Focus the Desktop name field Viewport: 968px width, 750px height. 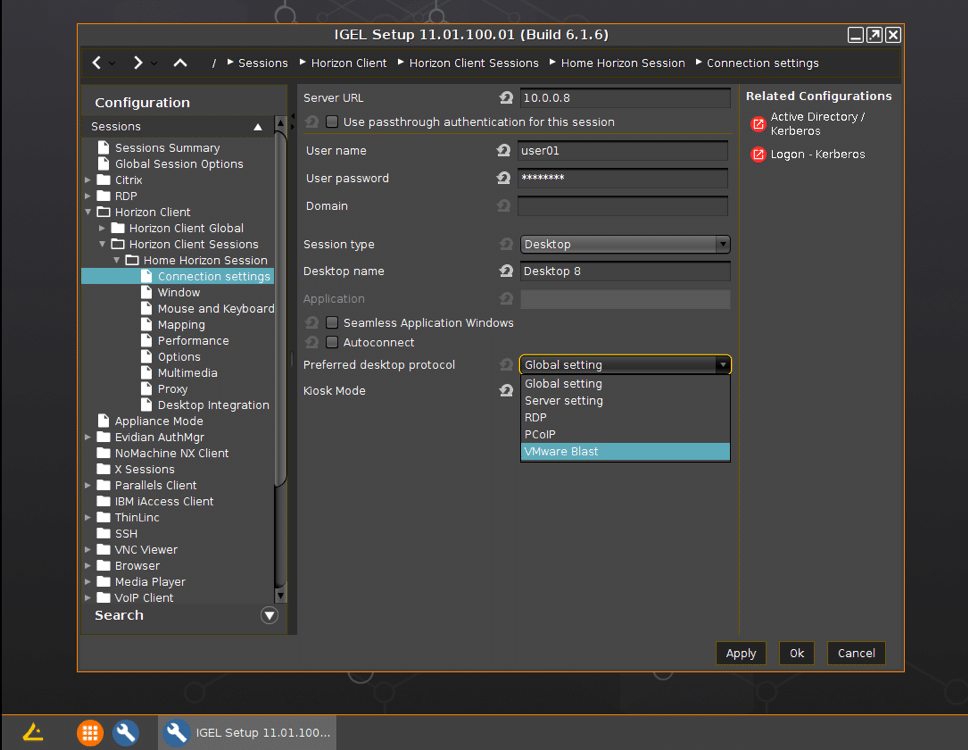click(x=625, y=271)
